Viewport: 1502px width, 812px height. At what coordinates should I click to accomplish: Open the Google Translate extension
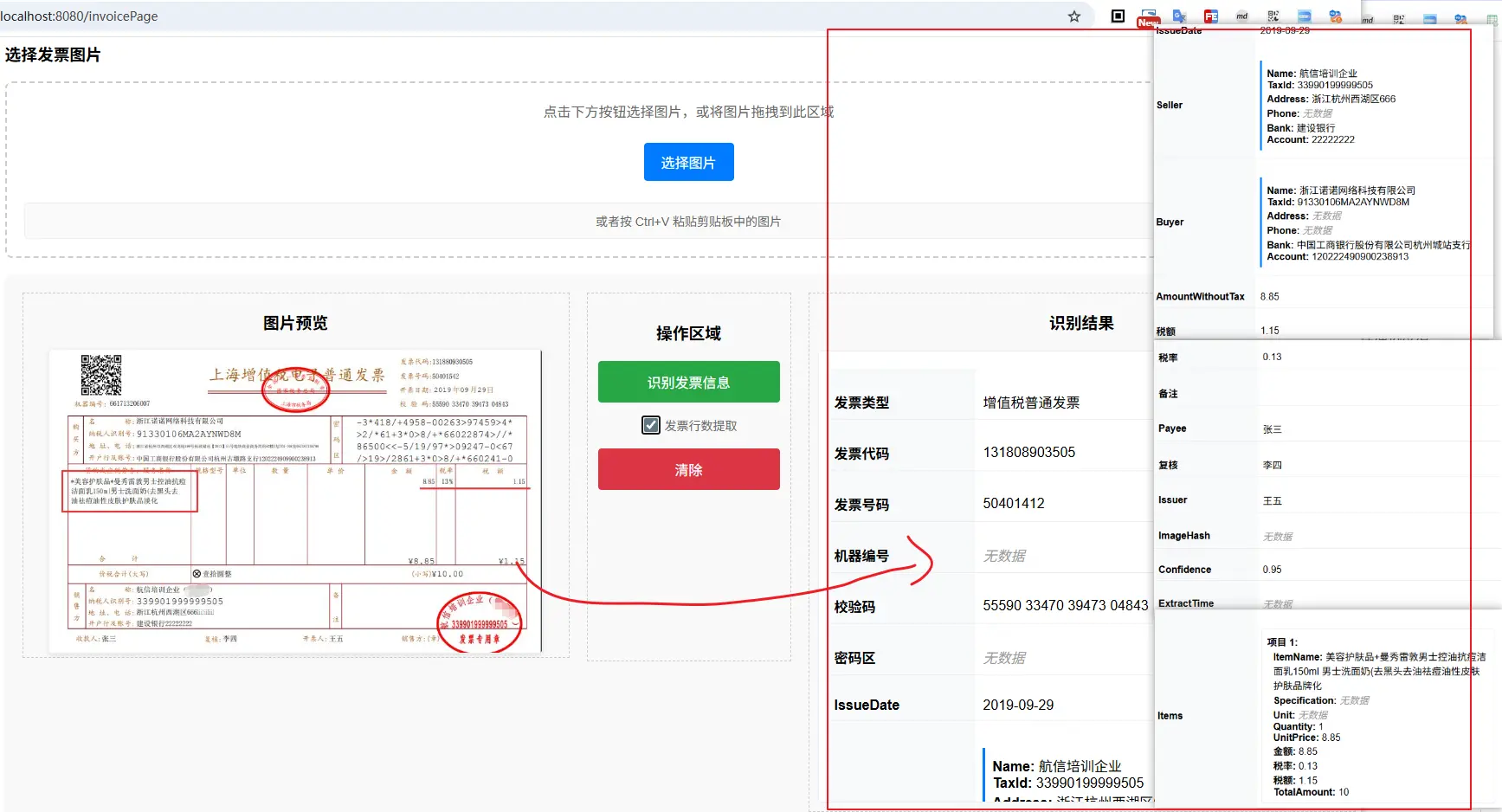pos(1179,16)
